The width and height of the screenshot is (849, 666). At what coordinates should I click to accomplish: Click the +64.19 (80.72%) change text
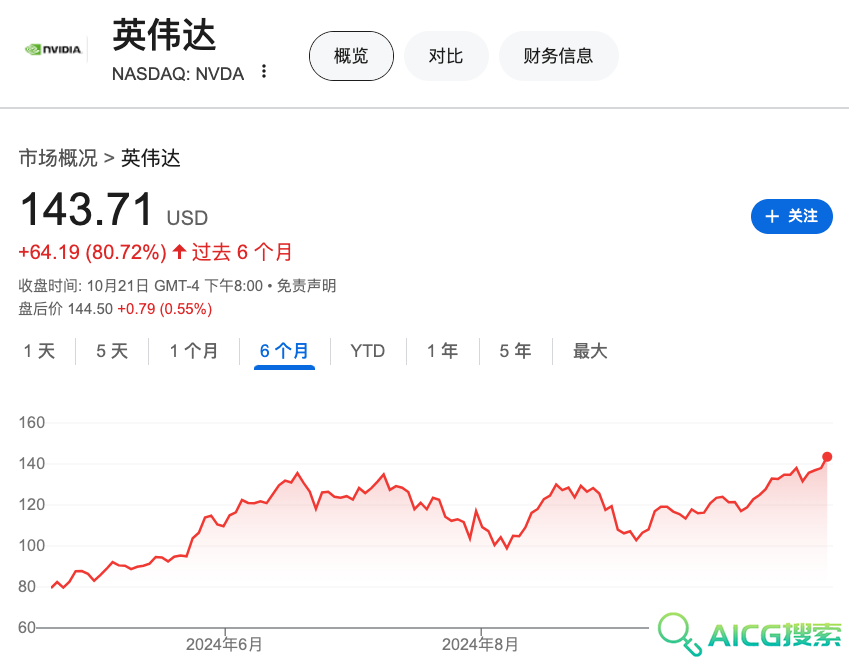point(92,252)
